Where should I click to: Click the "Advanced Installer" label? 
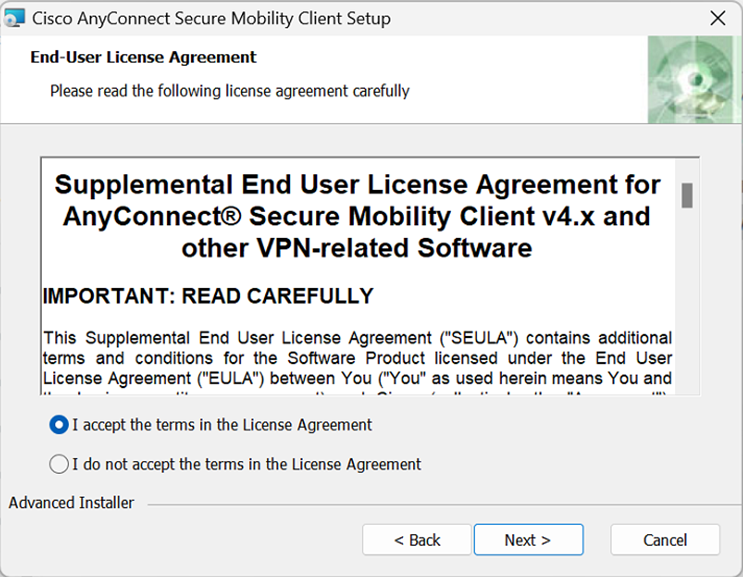[x=71, y=503]
